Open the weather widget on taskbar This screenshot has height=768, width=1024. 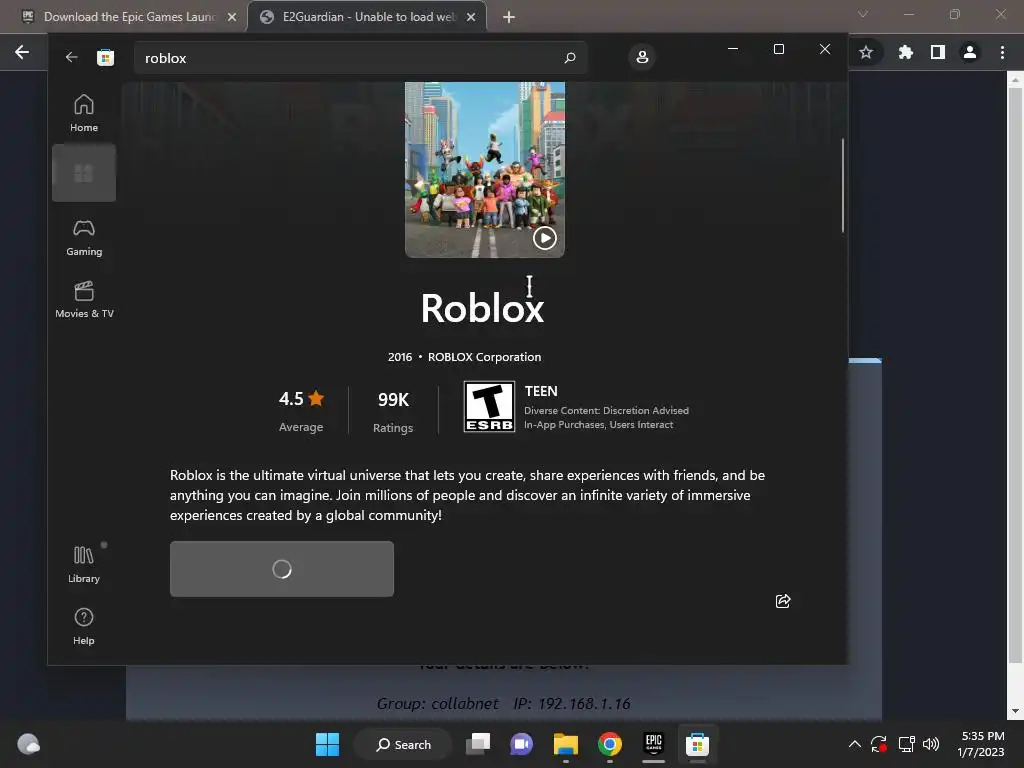point(28,744)
